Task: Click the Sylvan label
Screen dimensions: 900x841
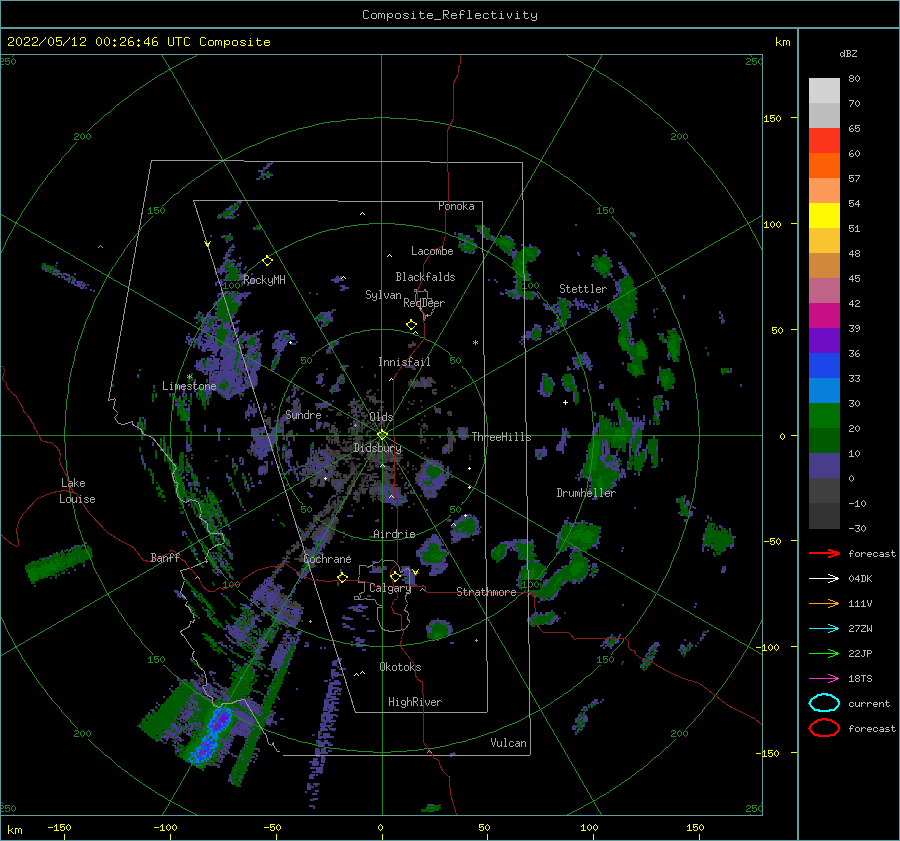Action: [x=383, y=296]
